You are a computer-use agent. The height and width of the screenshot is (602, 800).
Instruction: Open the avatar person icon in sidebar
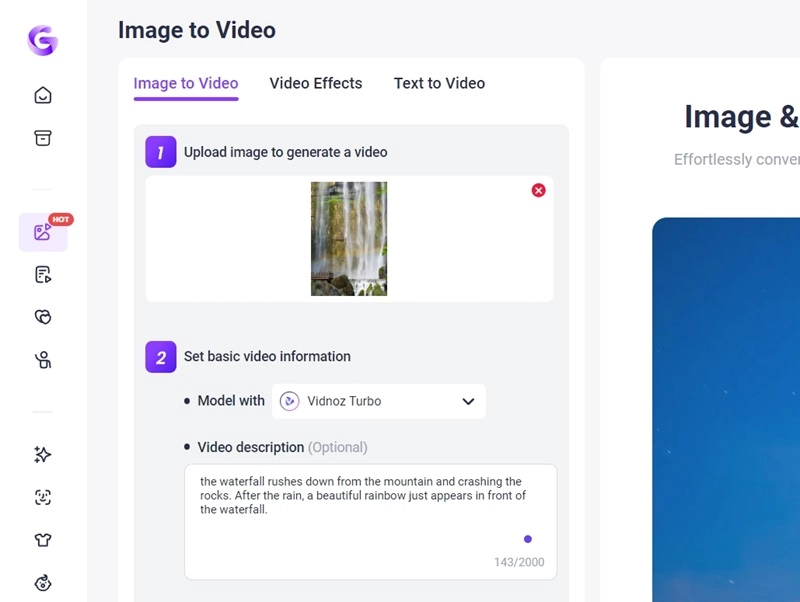[x=43, y=360]
